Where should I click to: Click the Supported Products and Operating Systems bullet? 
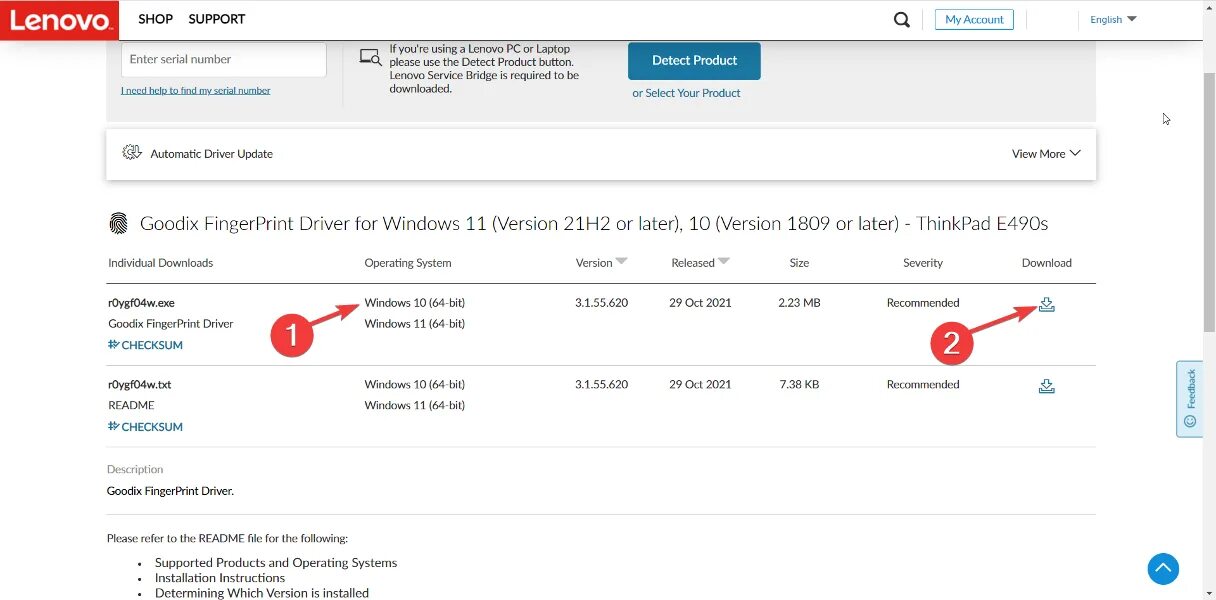[276, 563]
